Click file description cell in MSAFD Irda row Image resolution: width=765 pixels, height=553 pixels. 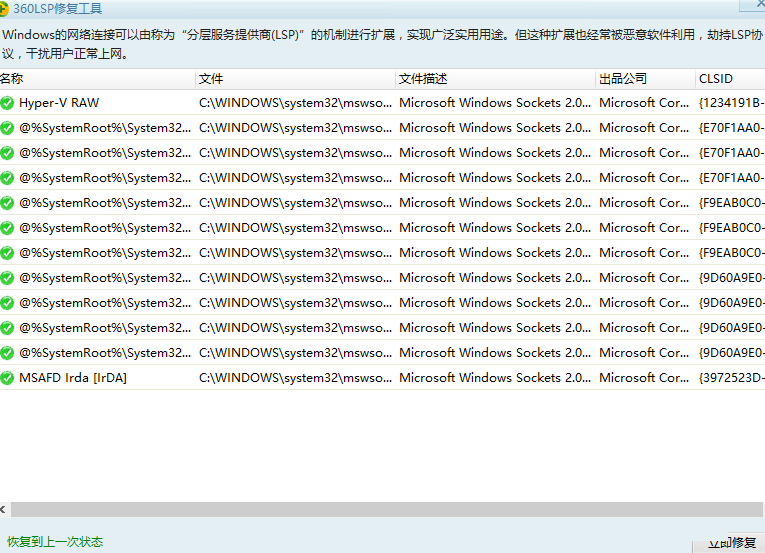click(495, 378)
